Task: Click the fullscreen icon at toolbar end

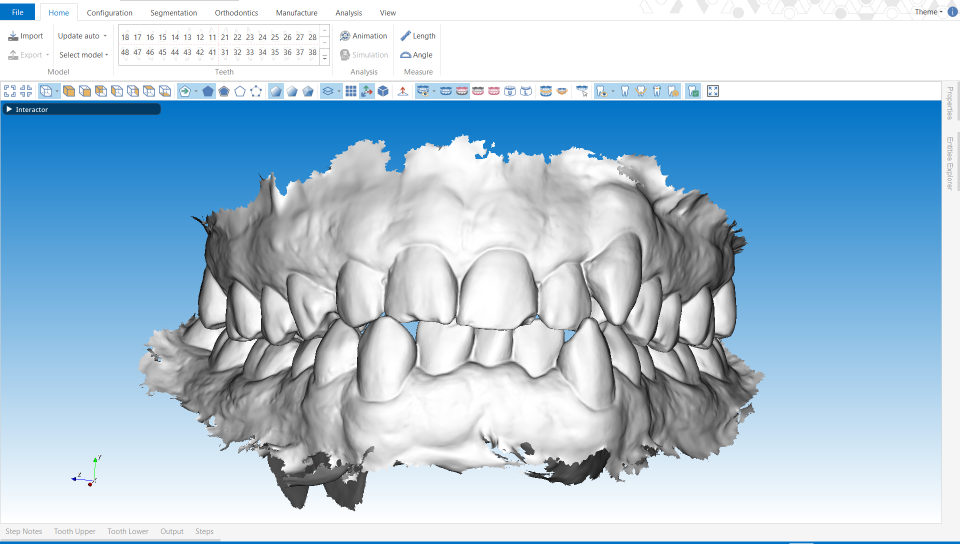Action: click(x=713, y=91)
